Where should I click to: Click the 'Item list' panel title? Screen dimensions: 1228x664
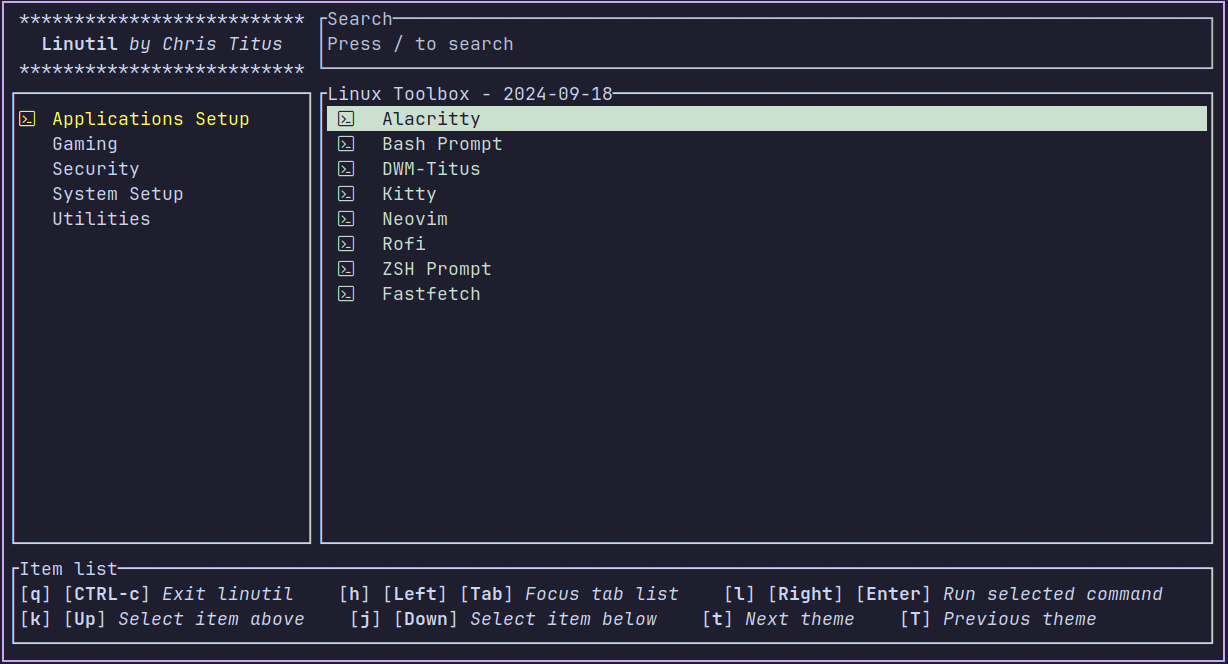pos(68,569)
